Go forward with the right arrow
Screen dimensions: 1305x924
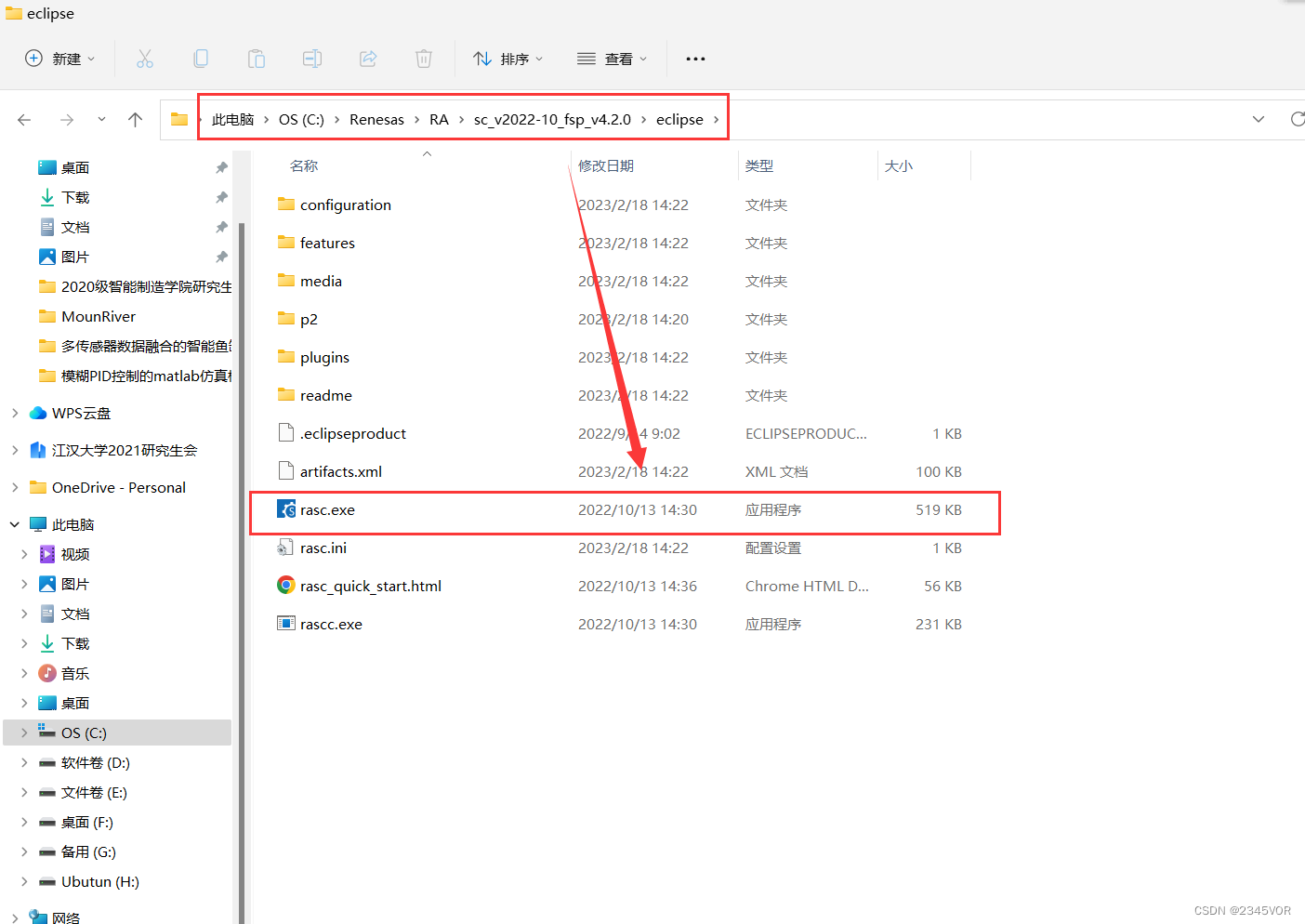pos(67,120)
